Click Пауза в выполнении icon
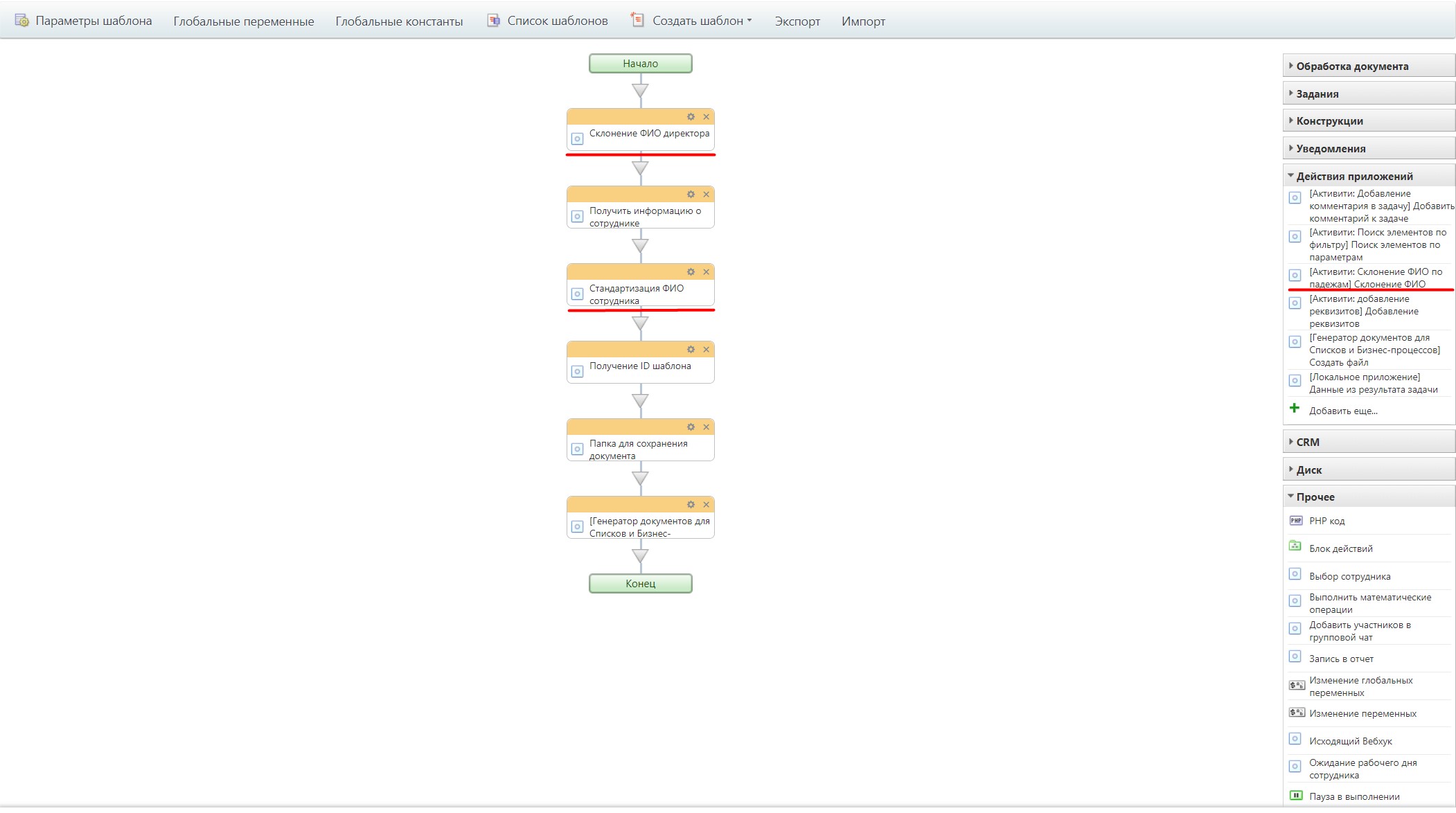Screen dimensions: 1456x813 (1295, 796)
